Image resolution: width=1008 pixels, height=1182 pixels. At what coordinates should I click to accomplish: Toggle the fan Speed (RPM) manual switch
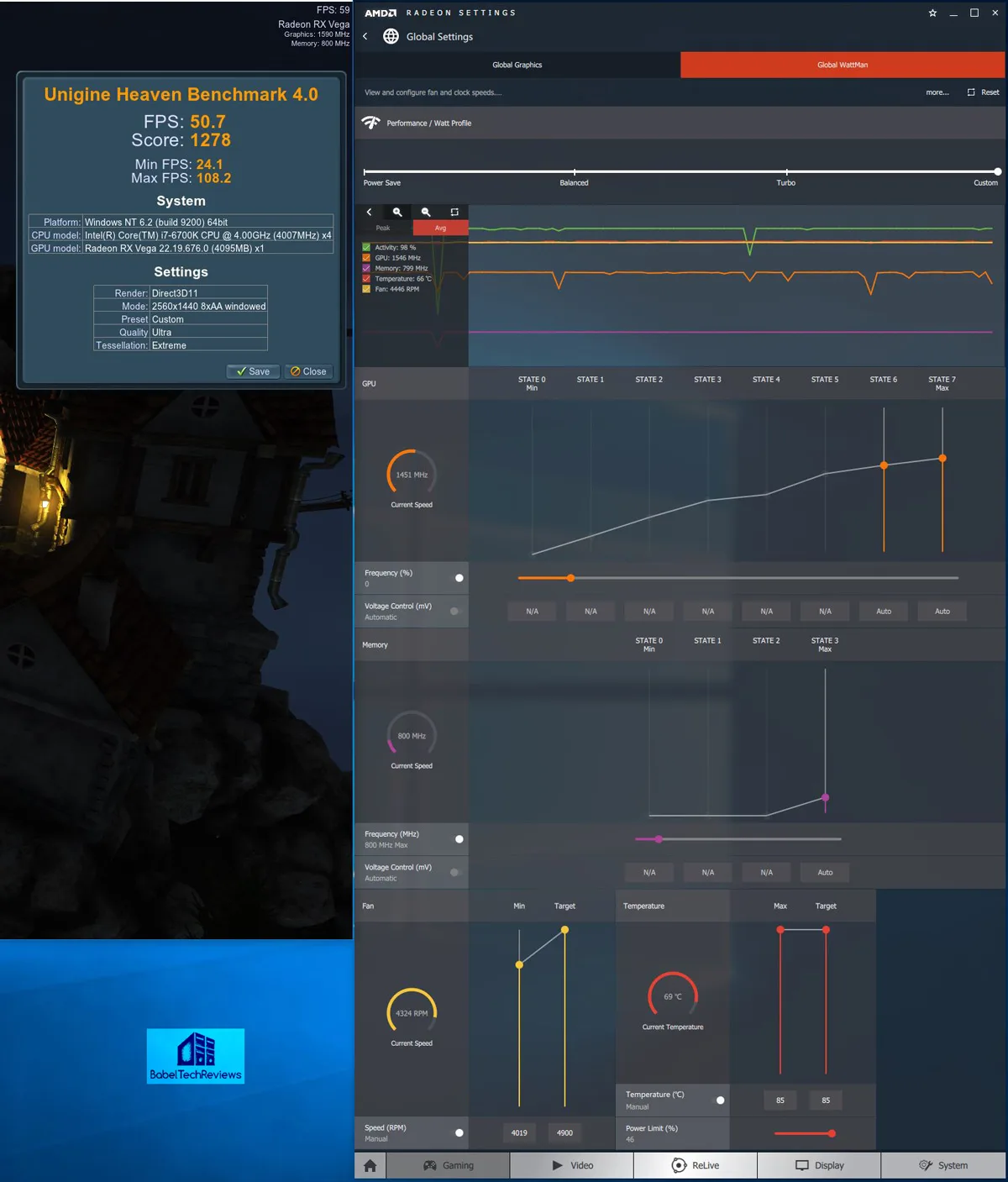click(x=459, y=1133)
